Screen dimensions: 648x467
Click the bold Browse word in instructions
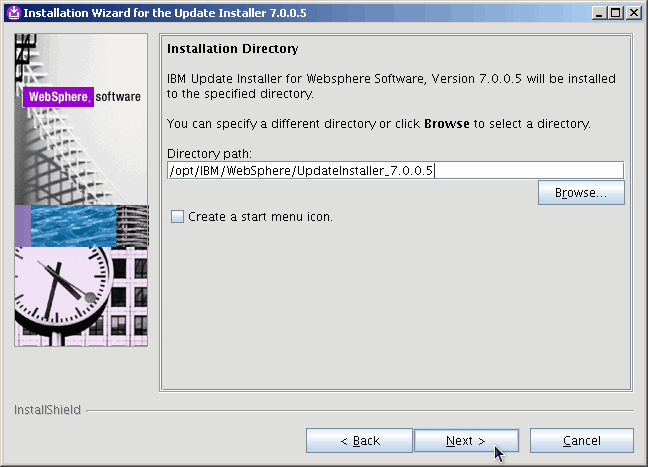tap(447, 124)
